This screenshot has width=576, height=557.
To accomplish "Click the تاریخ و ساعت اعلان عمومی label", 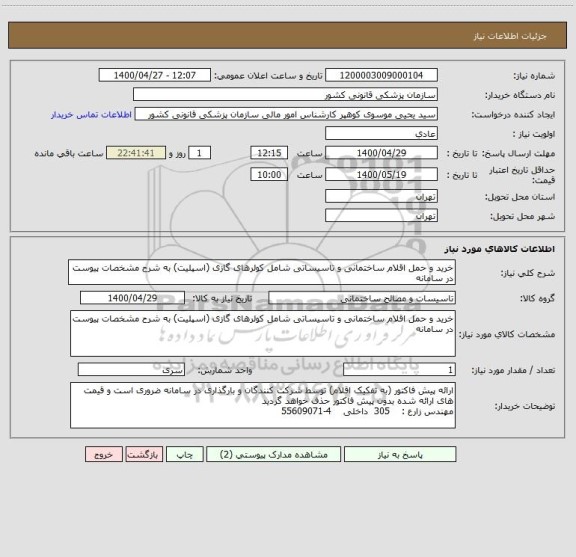I will 269,76.
